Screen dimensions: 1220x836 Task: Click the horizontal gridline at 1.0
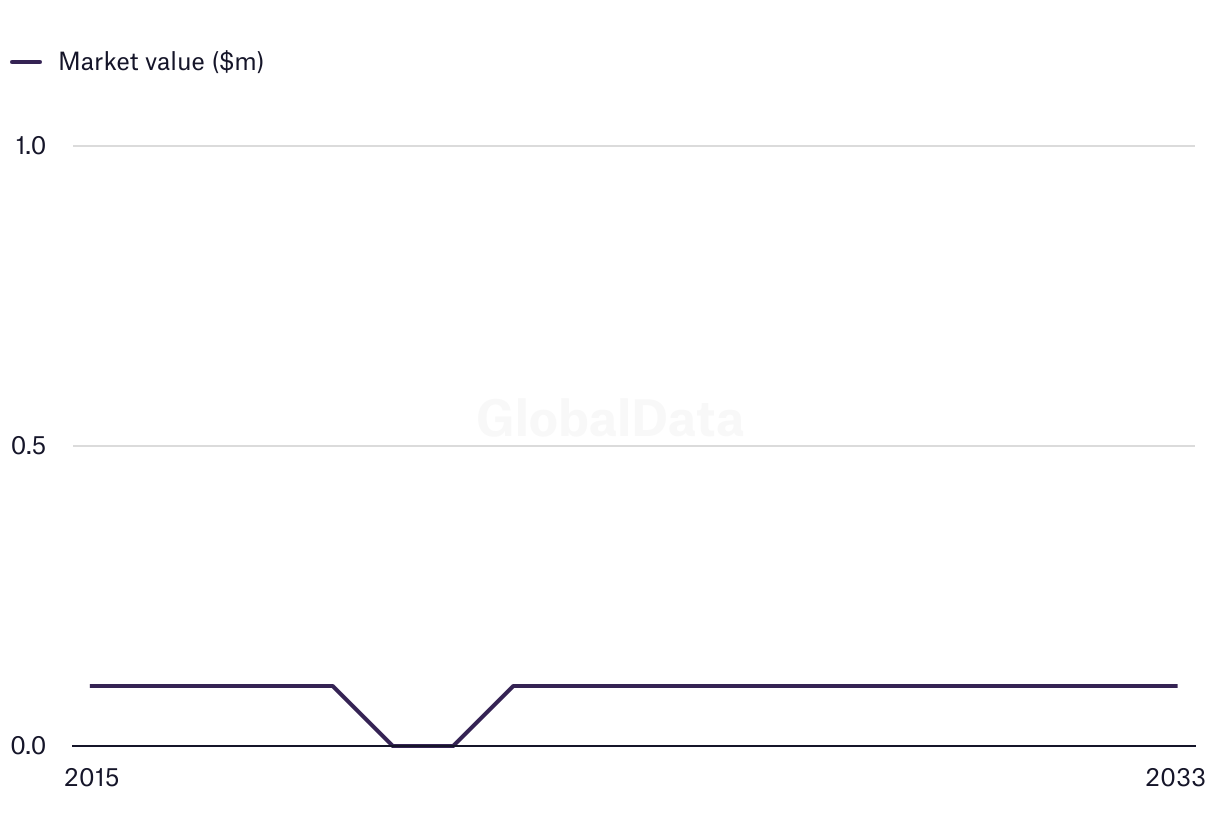tap(634, 146)
